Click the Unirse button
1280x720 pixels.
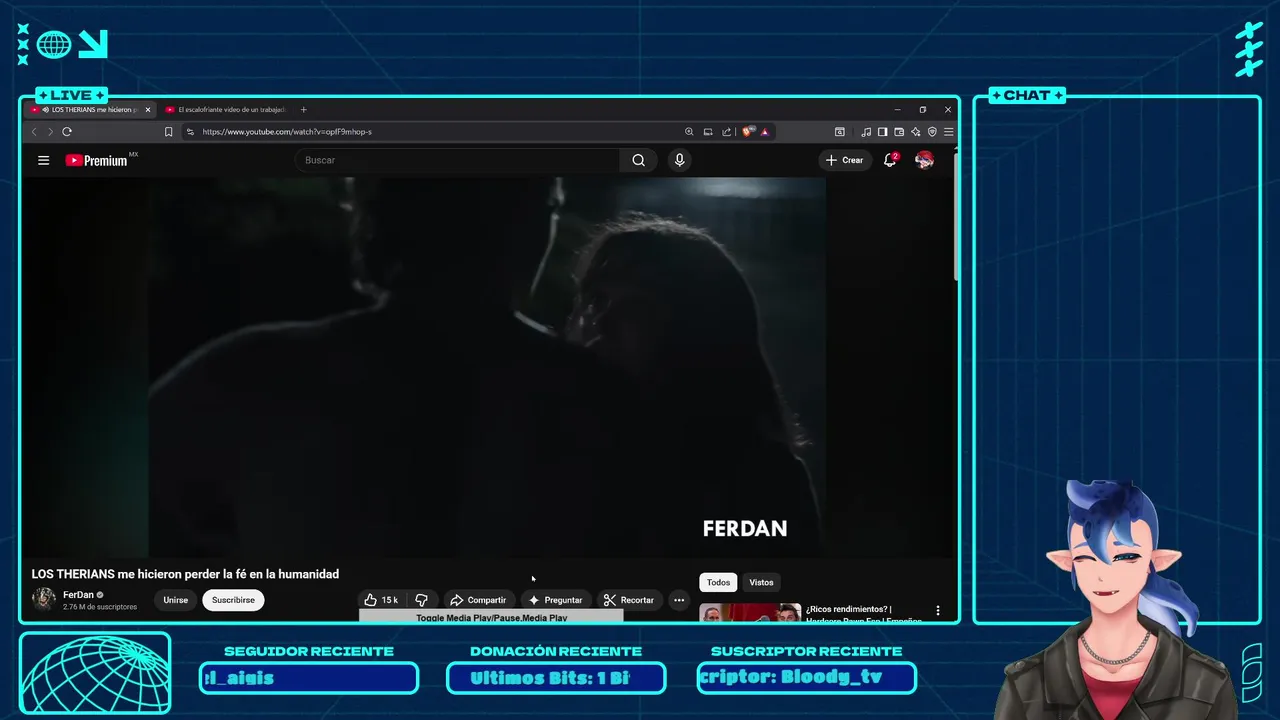(176, 600)
